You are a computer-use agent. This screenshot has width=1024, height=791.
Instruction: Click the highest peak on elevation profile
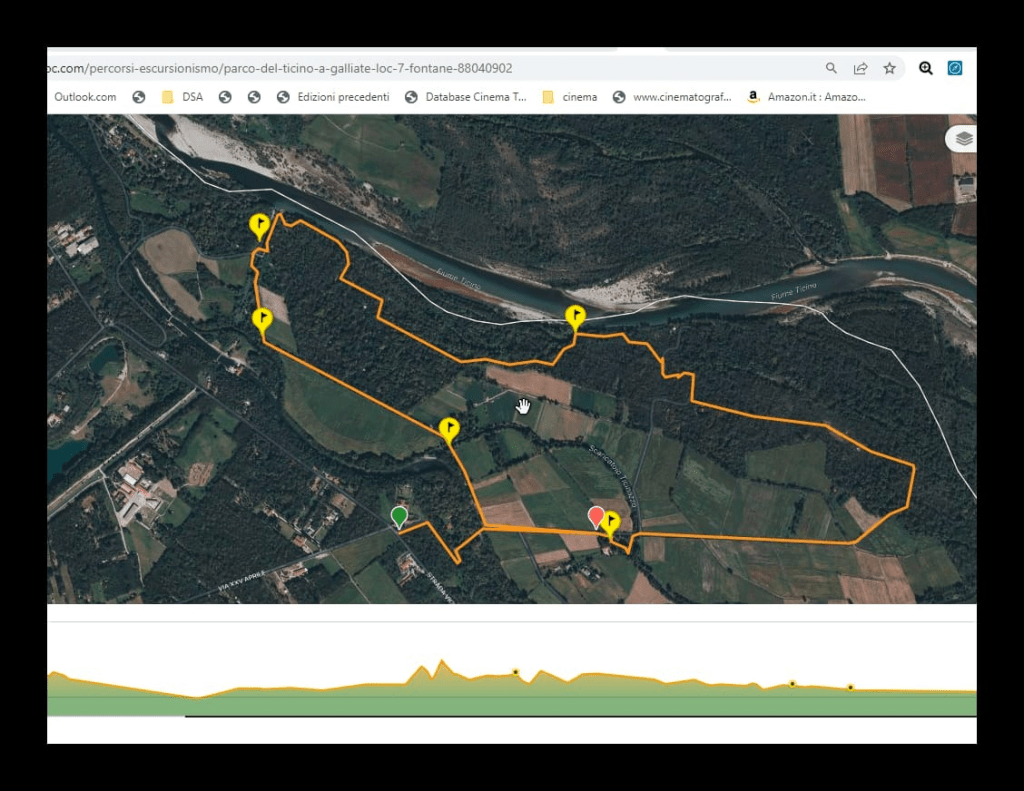[x=441, y=662]
